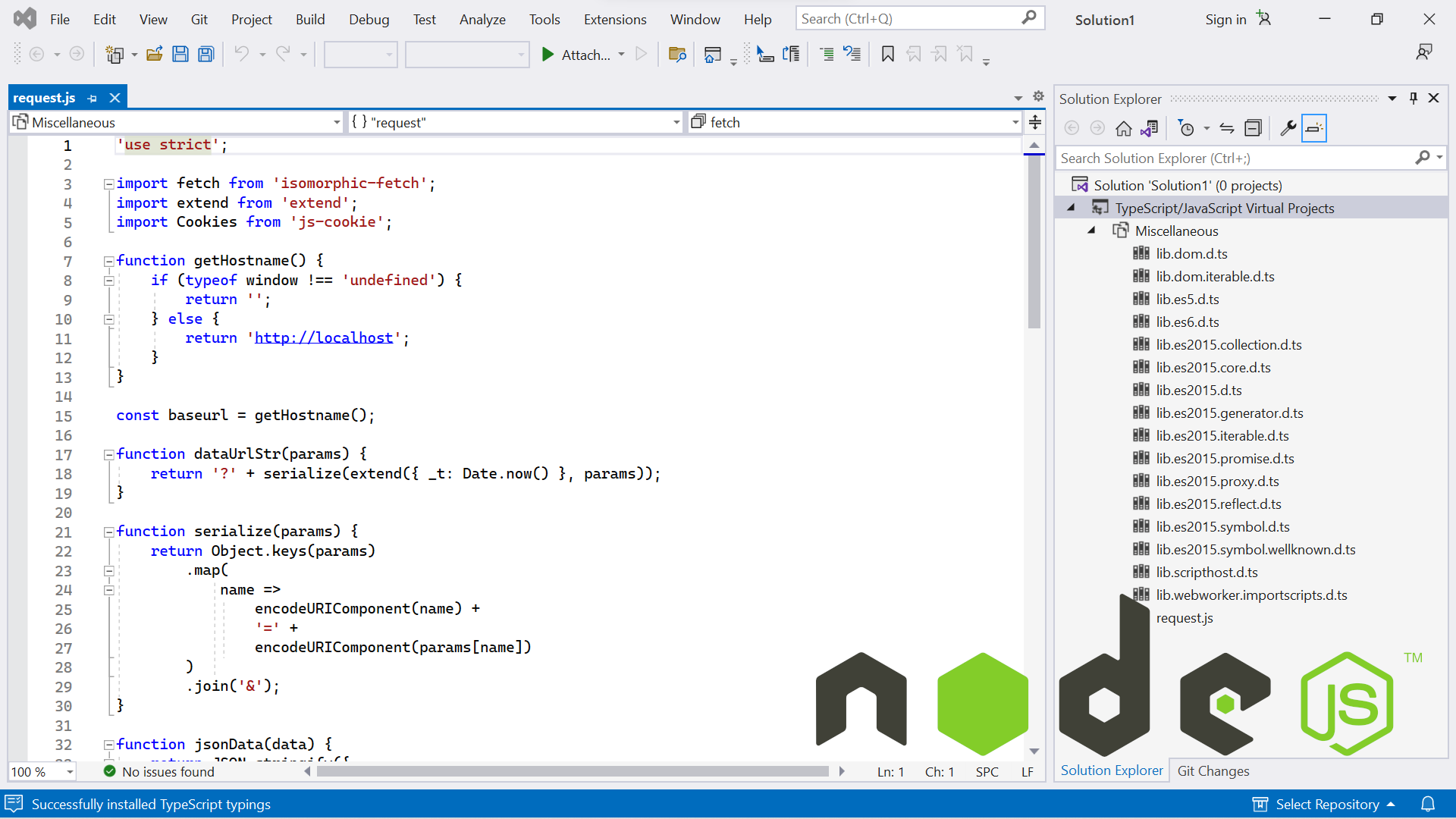Open the Analyze menu
The width and height of the screenshot is (1456, 819).
pos(482,19)
